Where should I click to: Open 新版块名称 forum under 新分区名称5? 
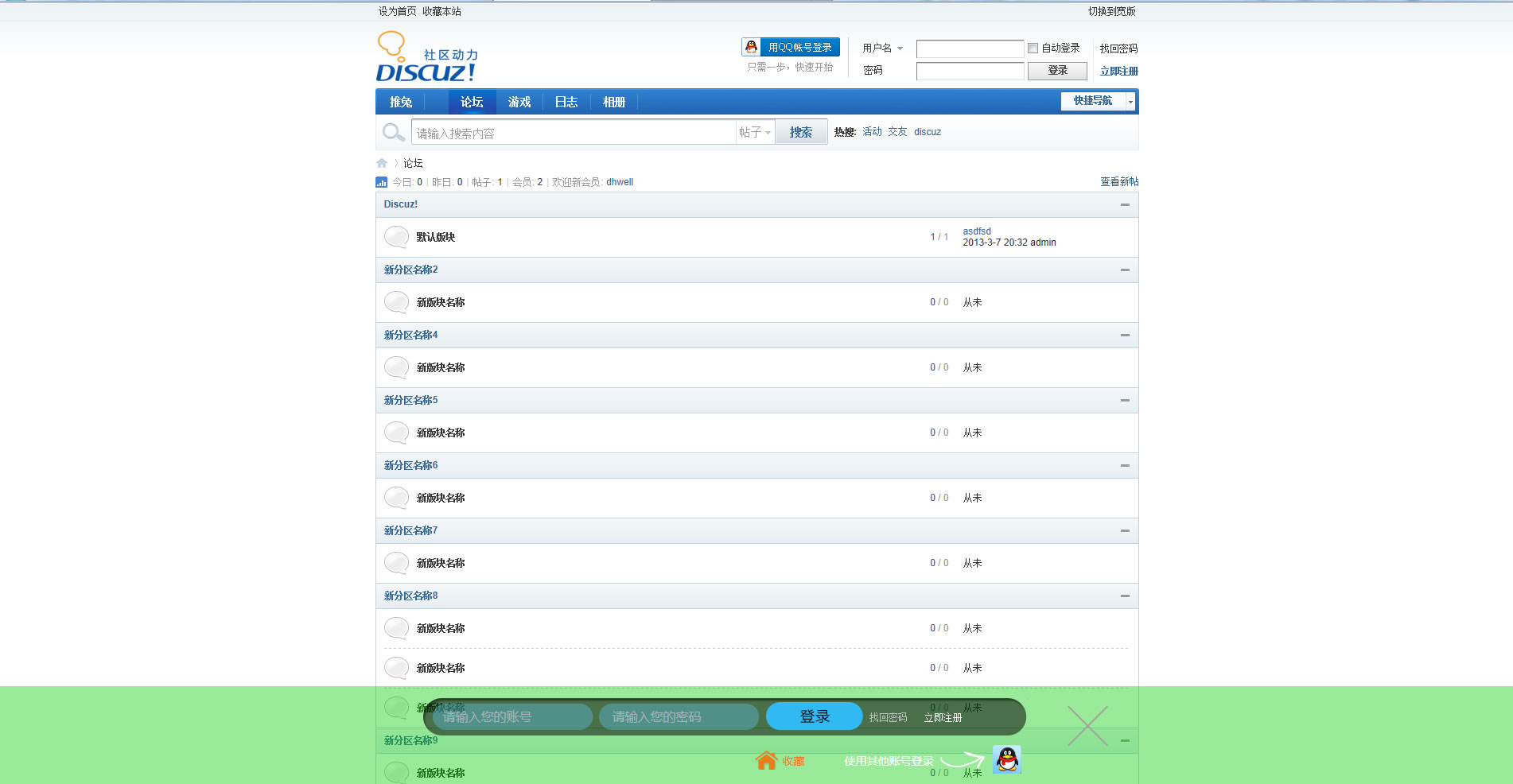pos(441,433)
